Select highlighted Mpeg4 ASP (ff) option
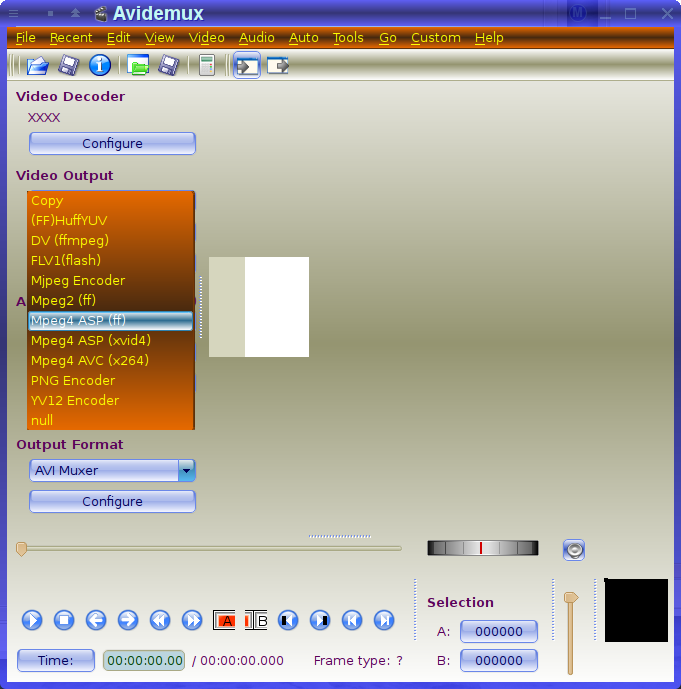This screenshot has height=689, width=681. click(x=111, y=321)
